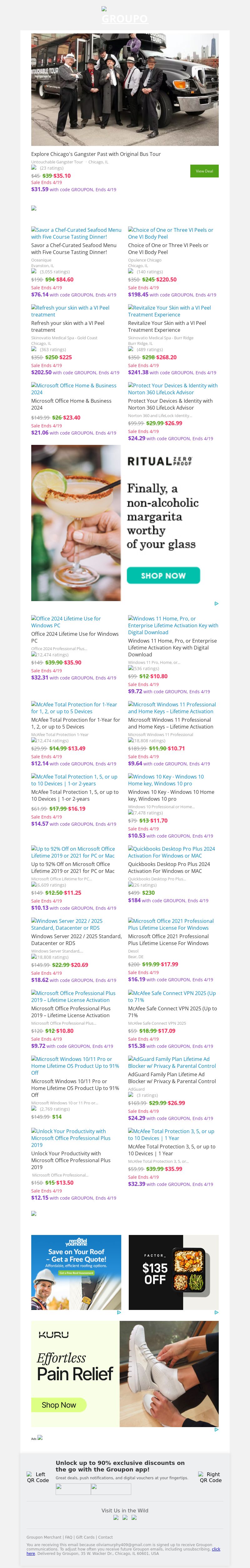Click the AdChoices icon under Factor ad

point(216,1312)
